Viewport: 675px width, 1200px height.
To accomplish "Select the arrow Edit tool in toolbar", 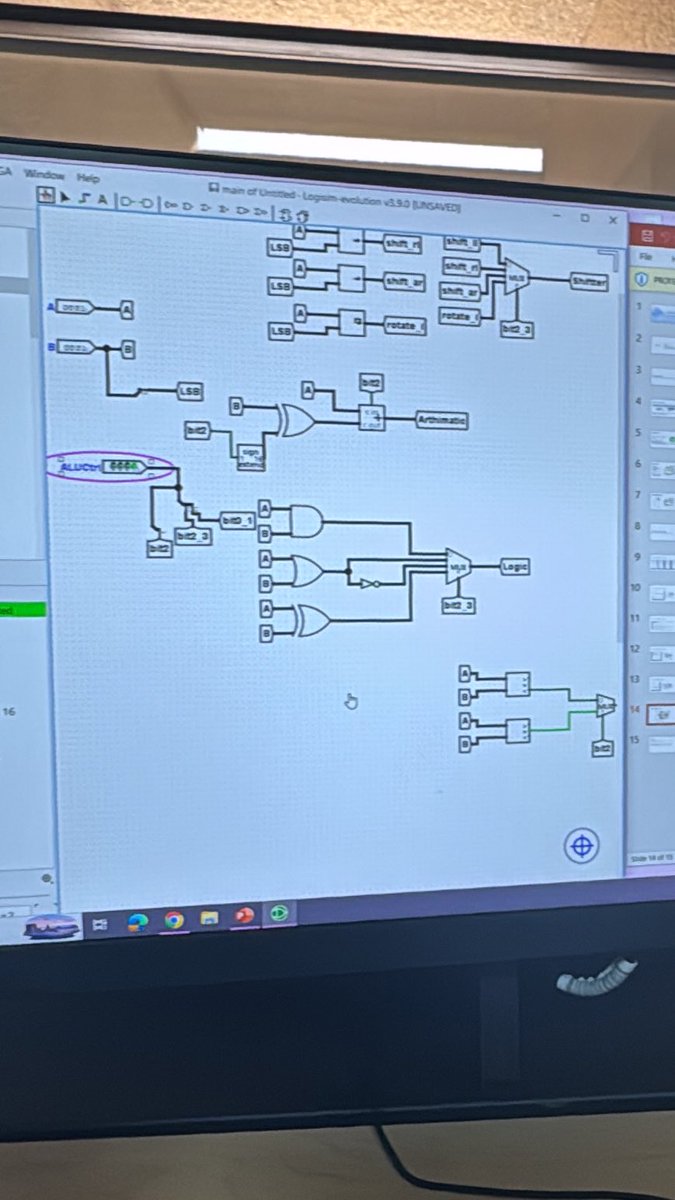I will point(66,197).
